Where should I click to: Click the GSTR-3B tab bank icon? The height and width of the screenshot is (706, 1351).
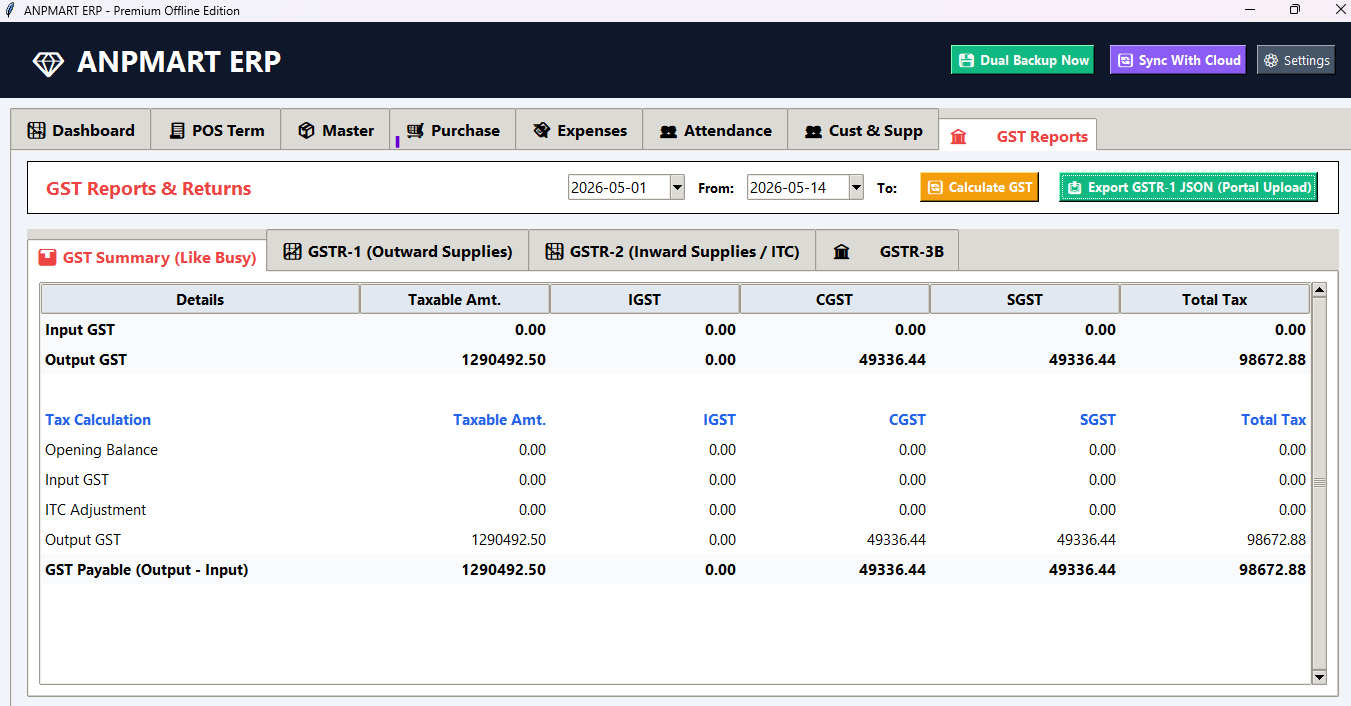tap(841, 252)
